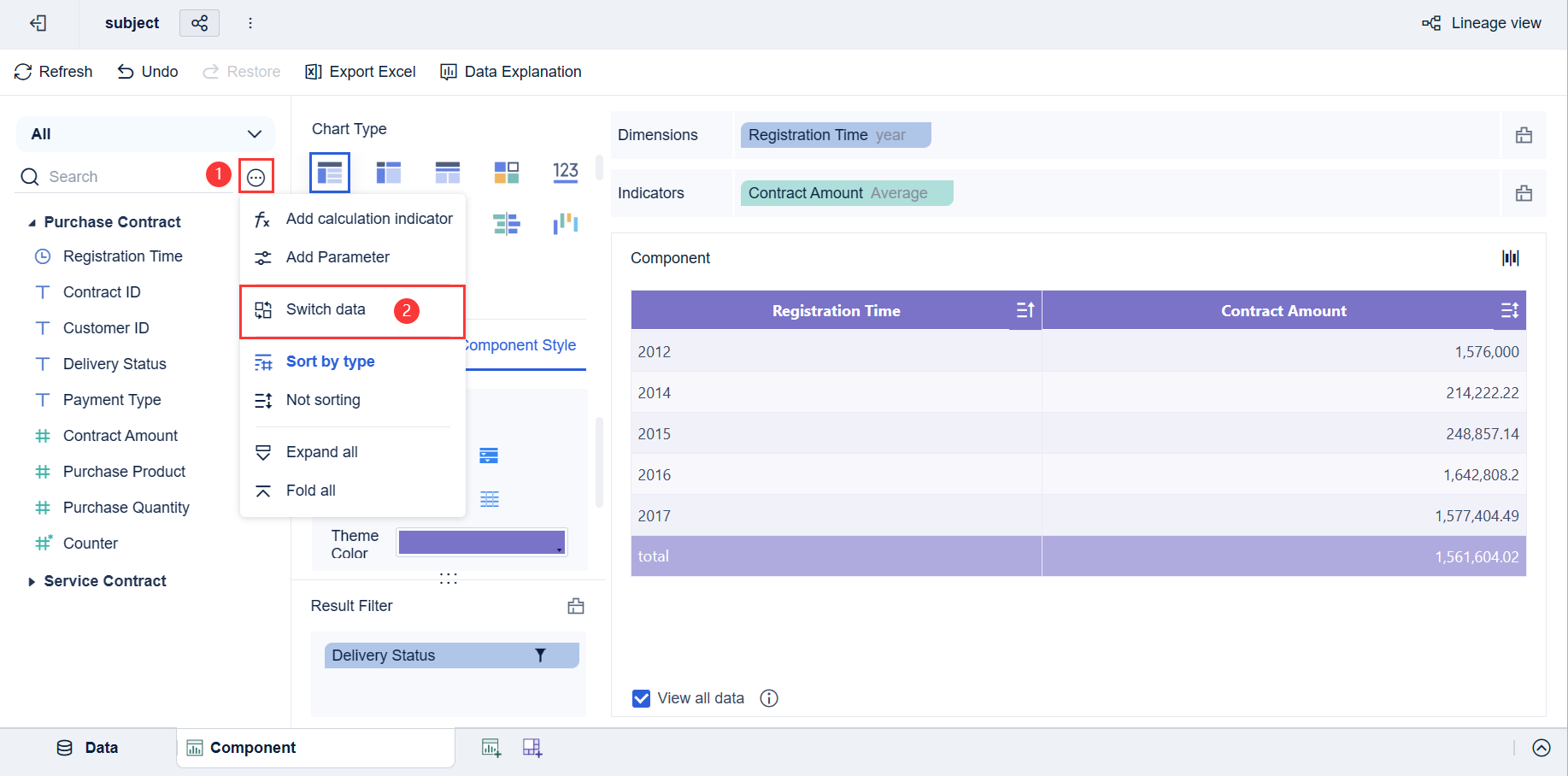Open the All dataset dropdown
Viewport: 1568px width, 776px height.
(144, 134)
